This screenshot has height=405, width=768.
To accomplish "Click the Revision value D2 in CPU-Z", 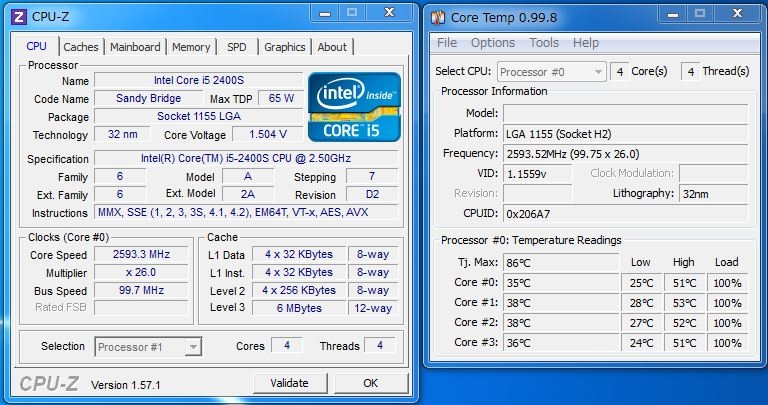I will (372, 194).
